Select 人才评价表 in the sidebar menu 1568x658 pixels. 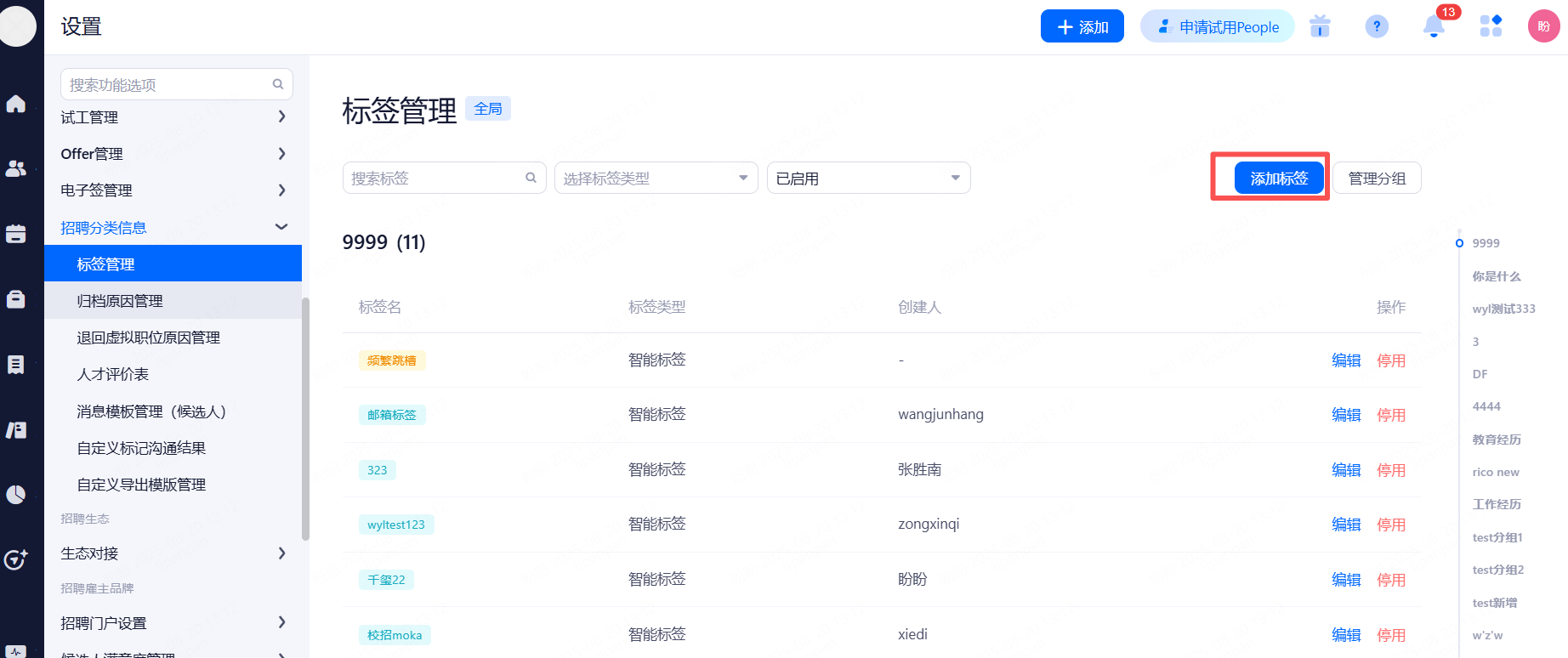coord(113,374)
